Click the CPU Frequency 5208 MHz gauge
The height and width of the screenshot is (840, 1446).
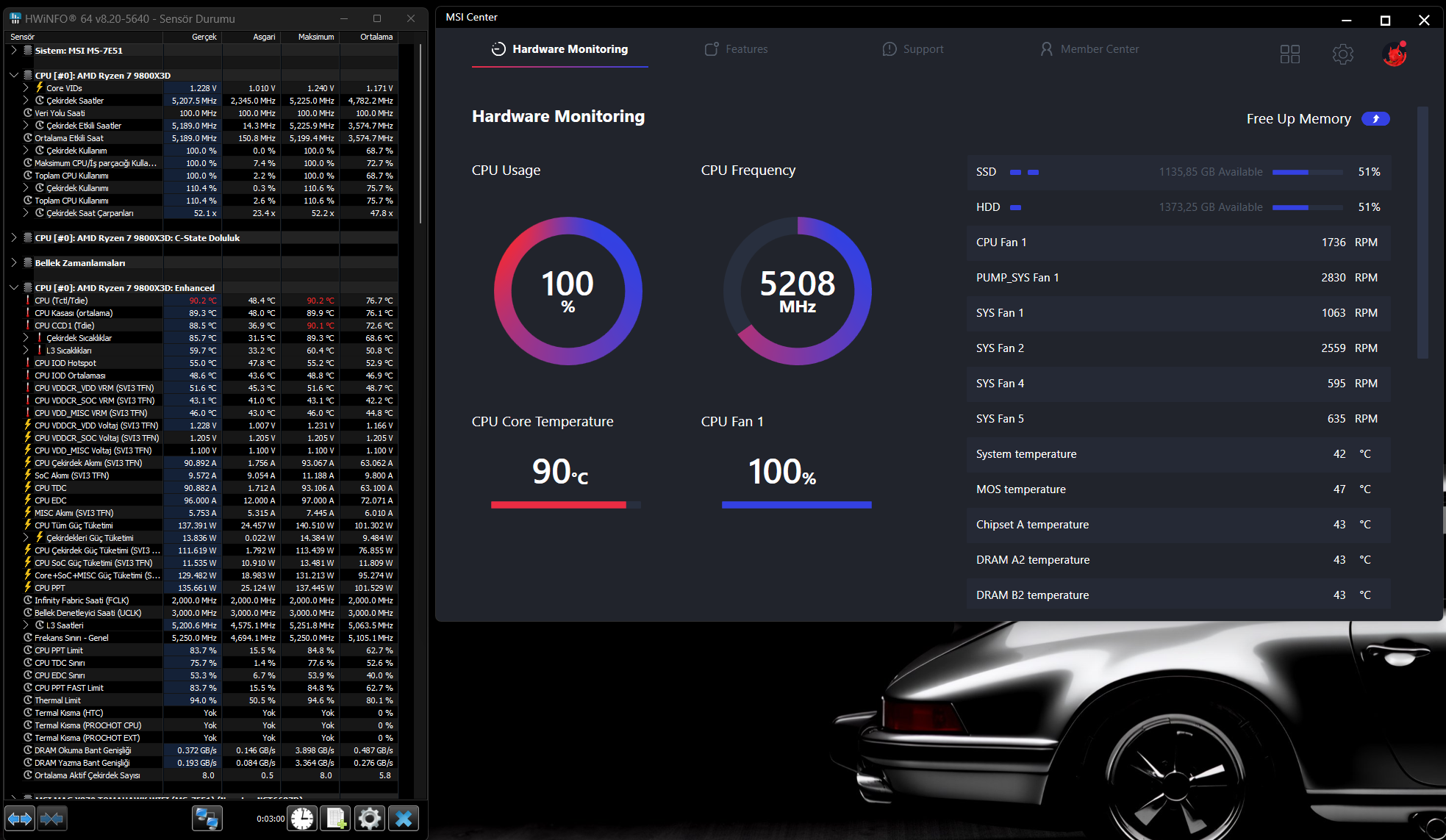point(798,291)
